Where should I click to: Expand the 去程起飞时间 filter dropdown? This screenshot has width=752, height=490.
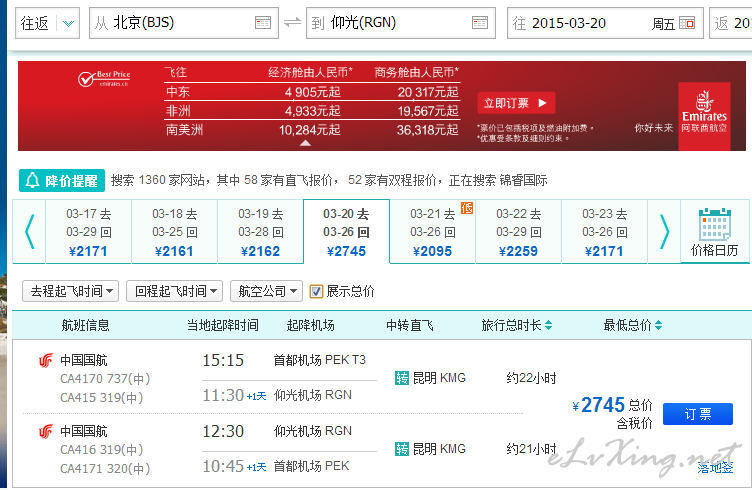point(70,291)
